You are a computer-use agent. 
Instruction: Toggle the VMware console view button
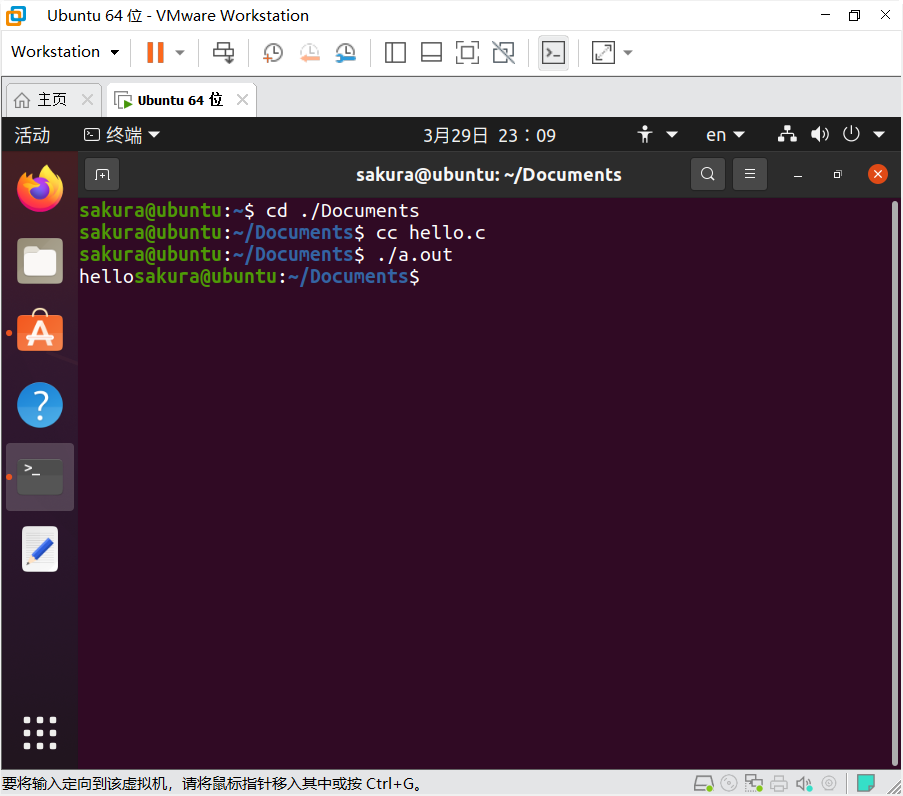click(553, 52)
